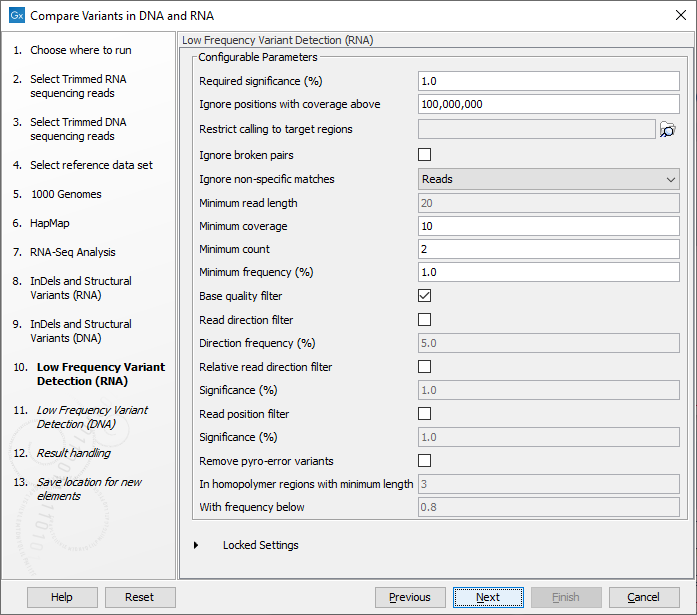Select the 1000 Genomes wizard step

pos(65,194)
